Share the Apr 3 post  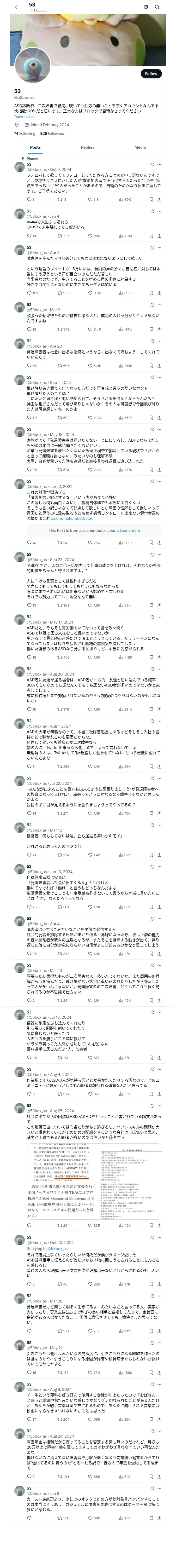pos(159,293)
